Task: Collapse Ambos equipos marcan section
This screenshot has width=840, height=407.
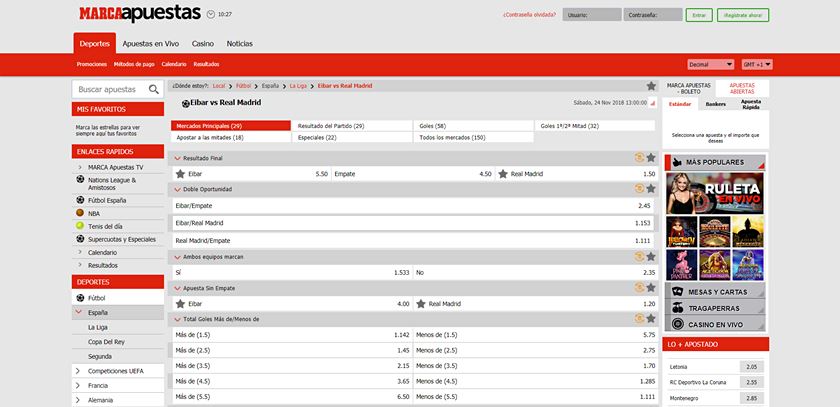Action: point(177,257)
